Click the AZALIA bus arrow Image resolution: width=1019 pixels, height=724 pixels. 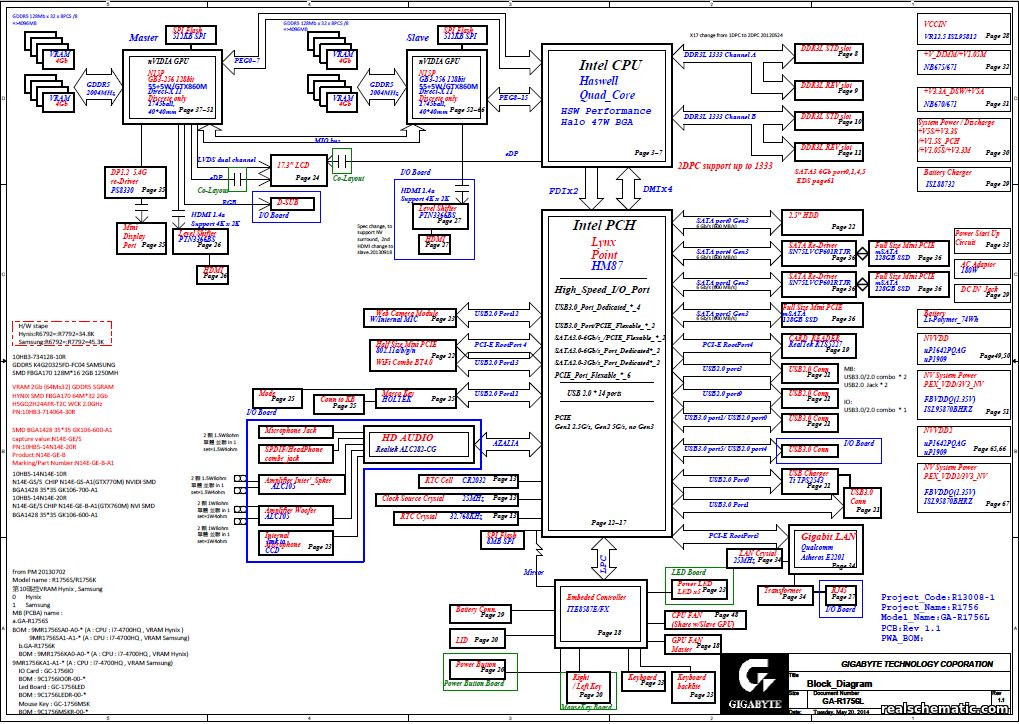(x=507, y=443)
